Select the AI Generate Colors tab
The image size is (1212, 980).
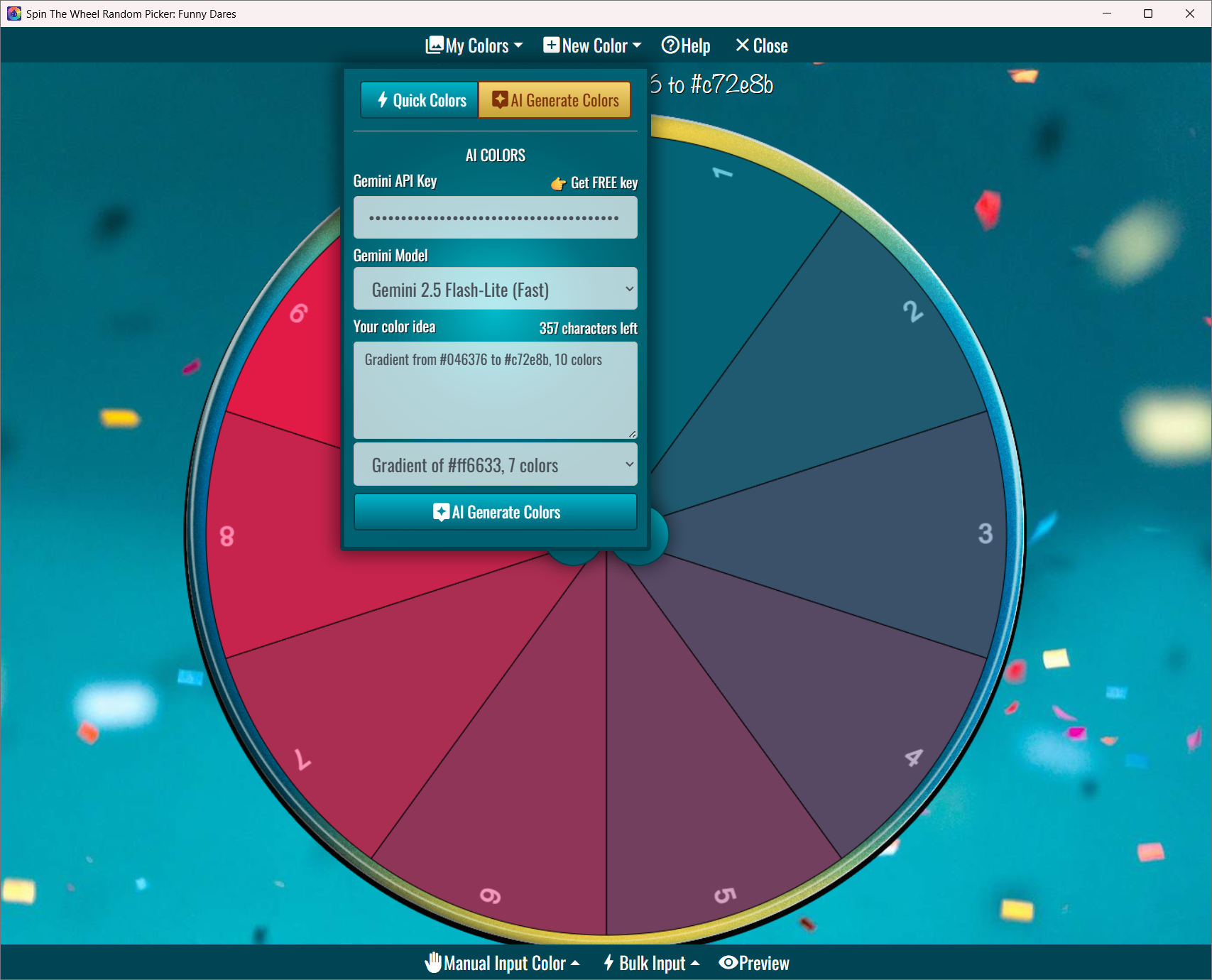pos(555,100)
